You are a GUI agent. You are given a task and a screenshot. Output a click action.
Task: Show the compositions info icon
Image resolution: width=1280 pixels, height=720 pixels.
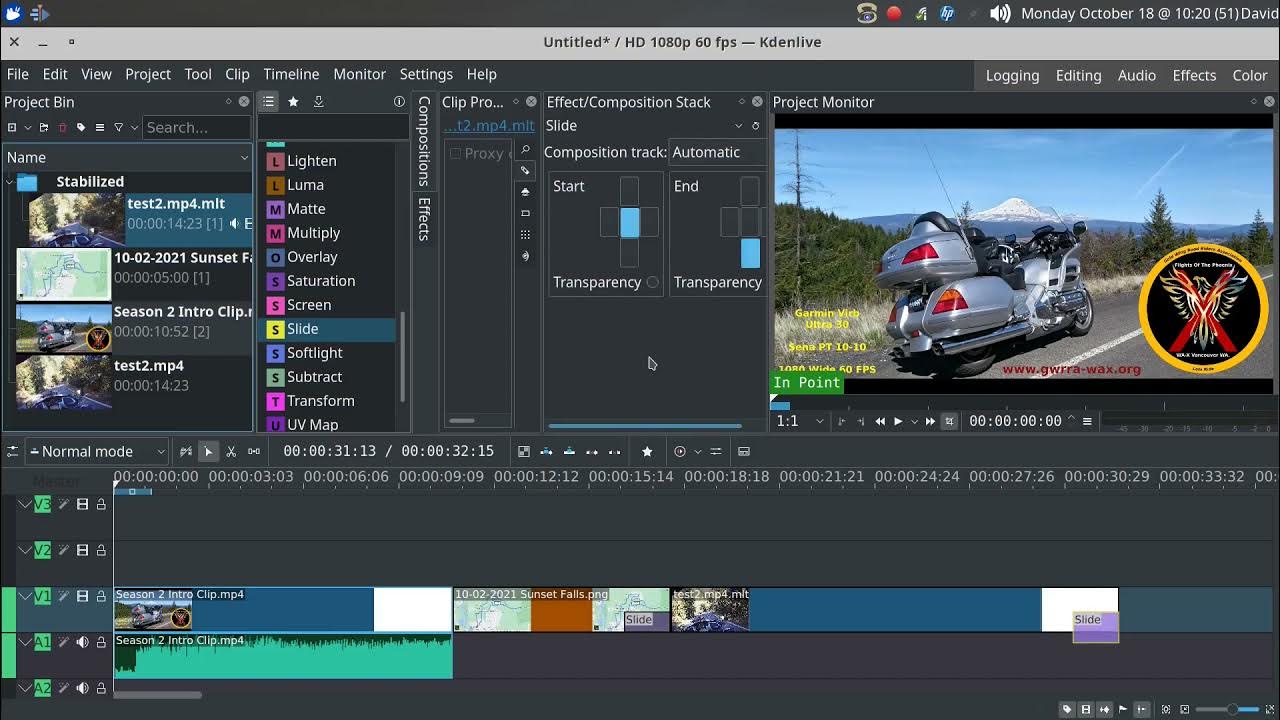[399, 102]
